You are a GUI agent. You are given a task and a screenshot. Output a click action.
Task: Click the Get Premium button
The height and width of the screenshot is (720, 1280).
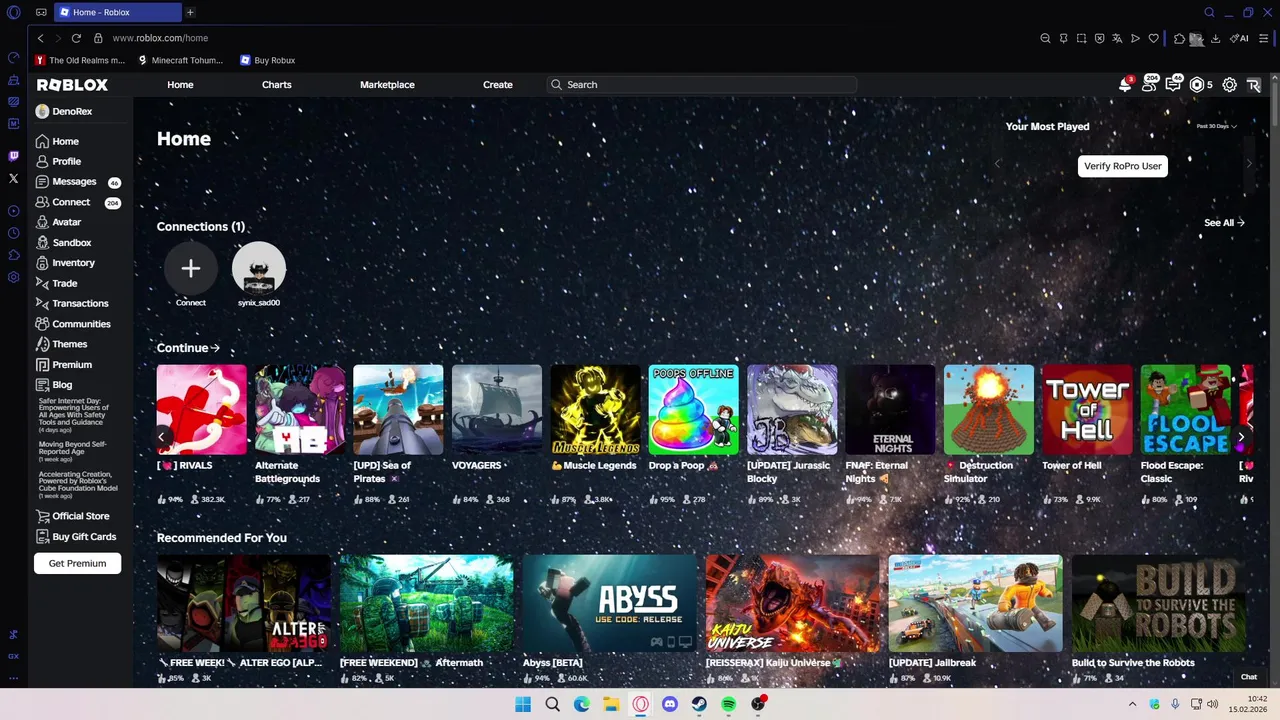tap(77, 563)
